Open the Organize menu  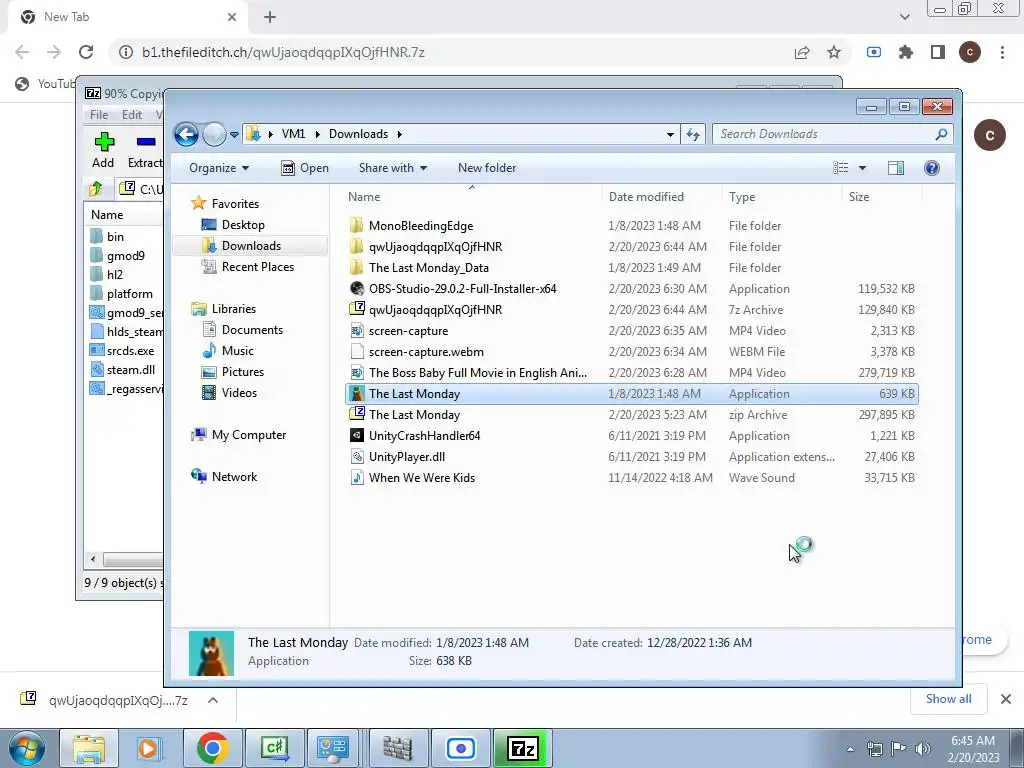coord(219,168)
